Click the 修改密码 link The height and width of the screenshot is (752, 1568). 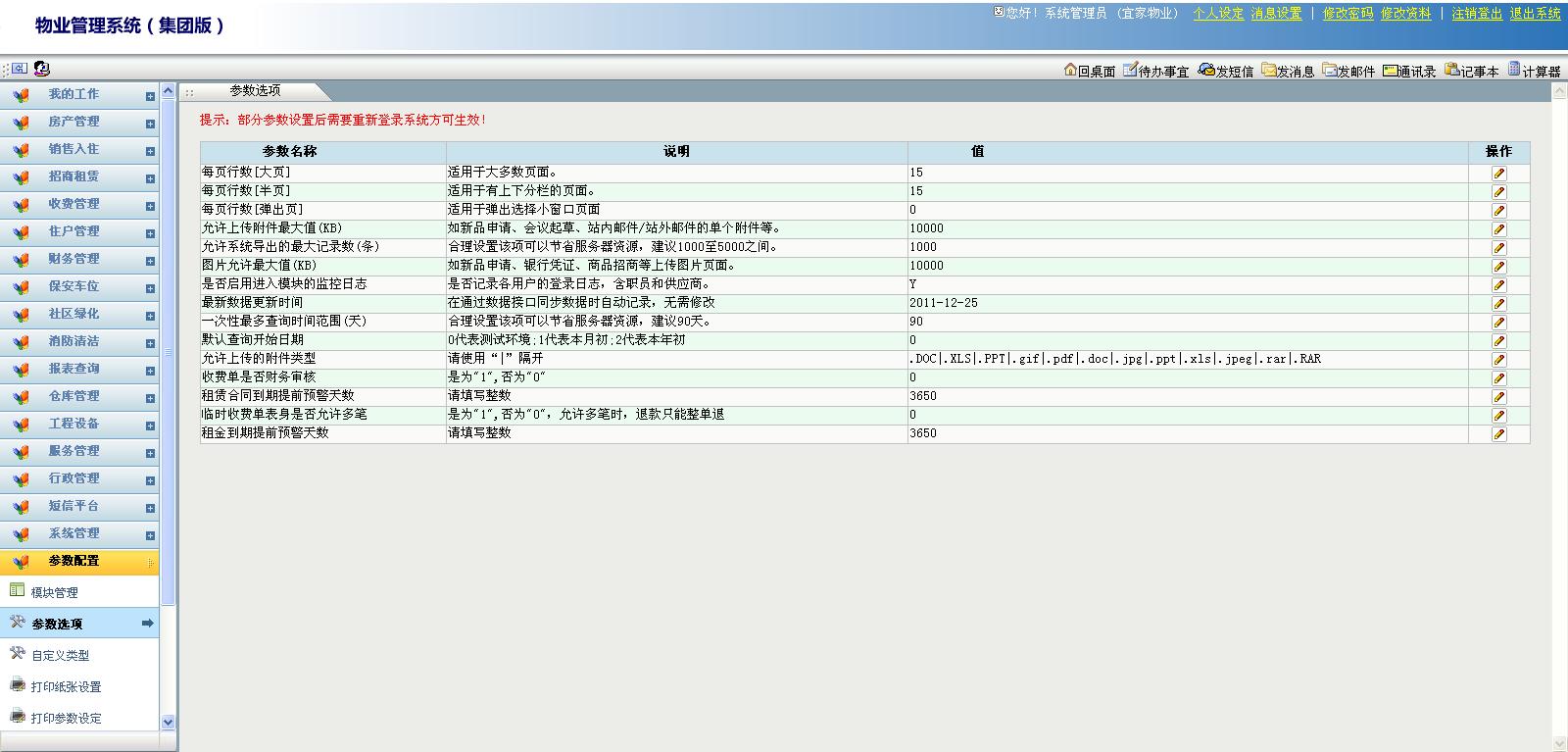pyautogui.click(x=1347, y=14)
